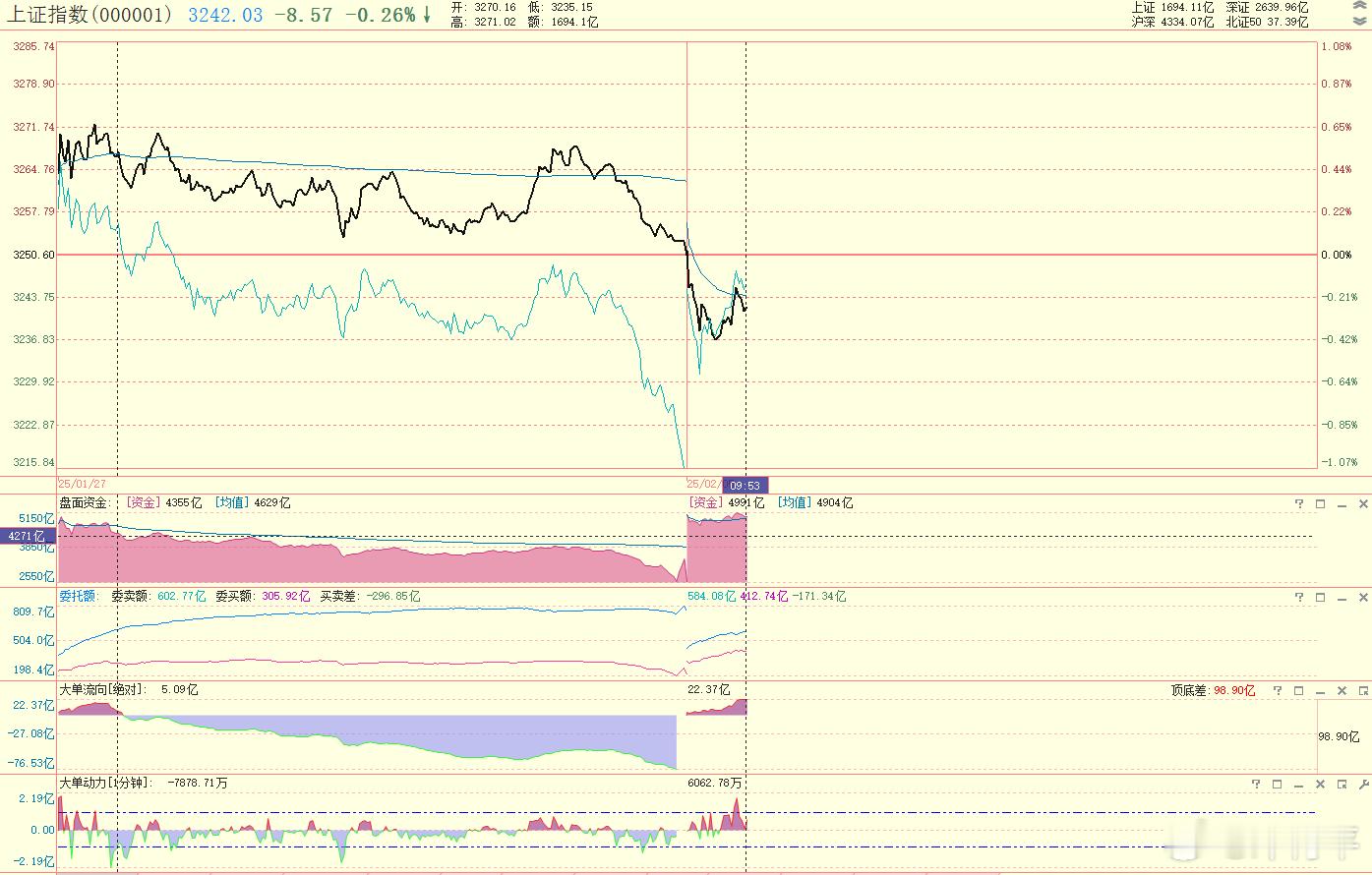The width and height of the screenshot is (1372, 875).
Task: Click the 上证 1694.11亿 market turnover
Action: pyautogui.click(x=1172, y=7)
